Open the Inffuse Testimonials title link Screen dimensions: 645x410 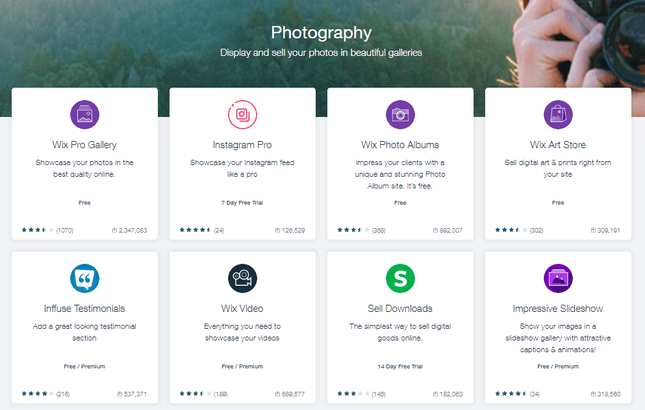(x=84, y=308)
